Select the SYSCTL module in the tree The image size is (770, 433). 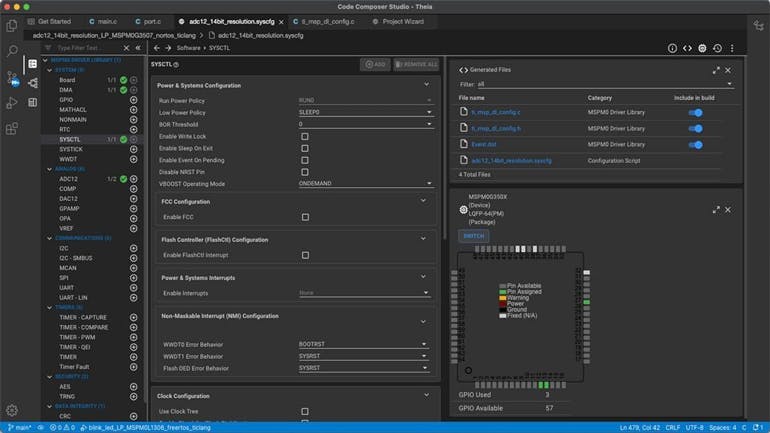pyautogui.click(x=70, y=139)
